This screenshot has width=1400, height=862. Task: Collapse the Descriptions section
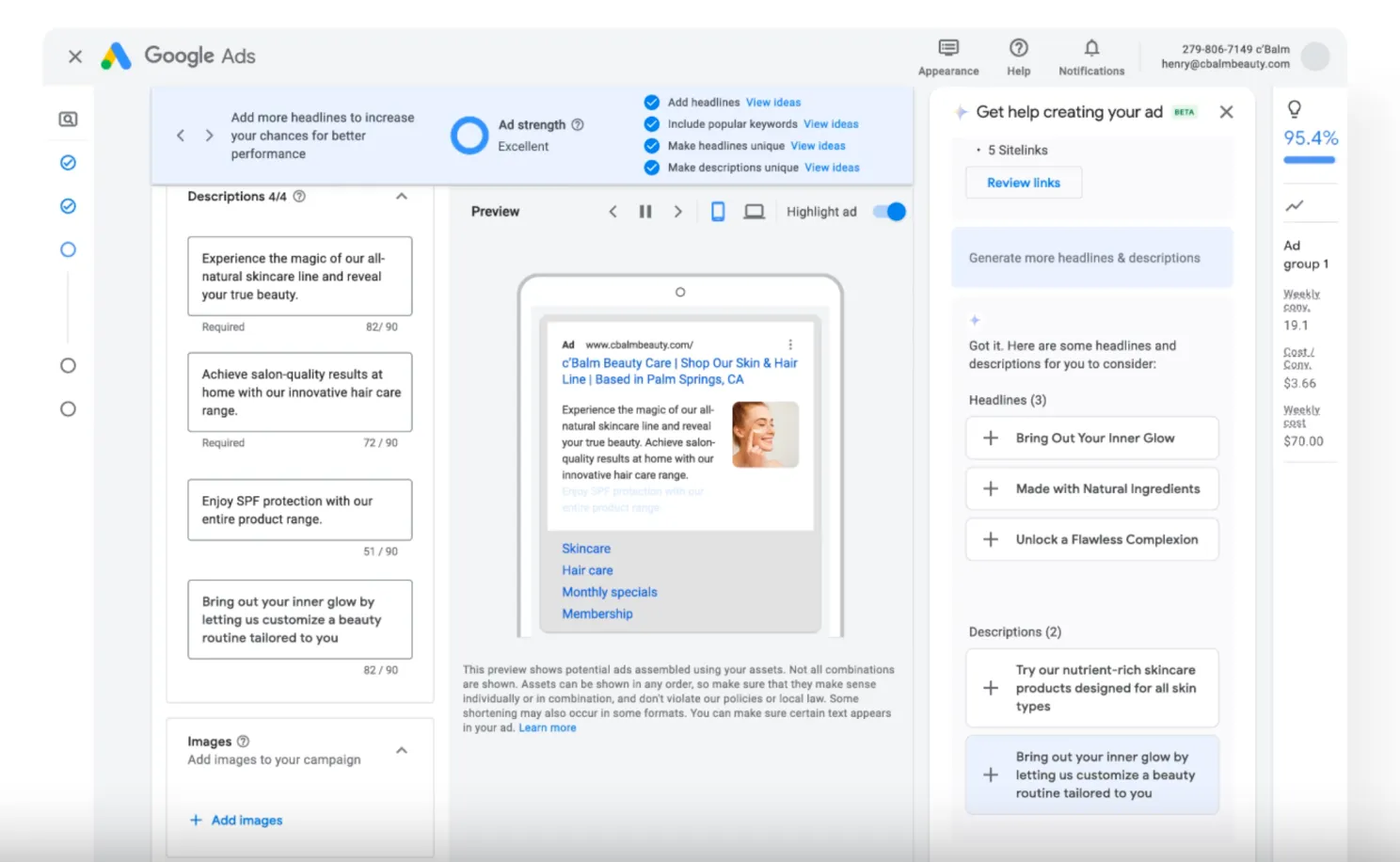coord(402,197)
